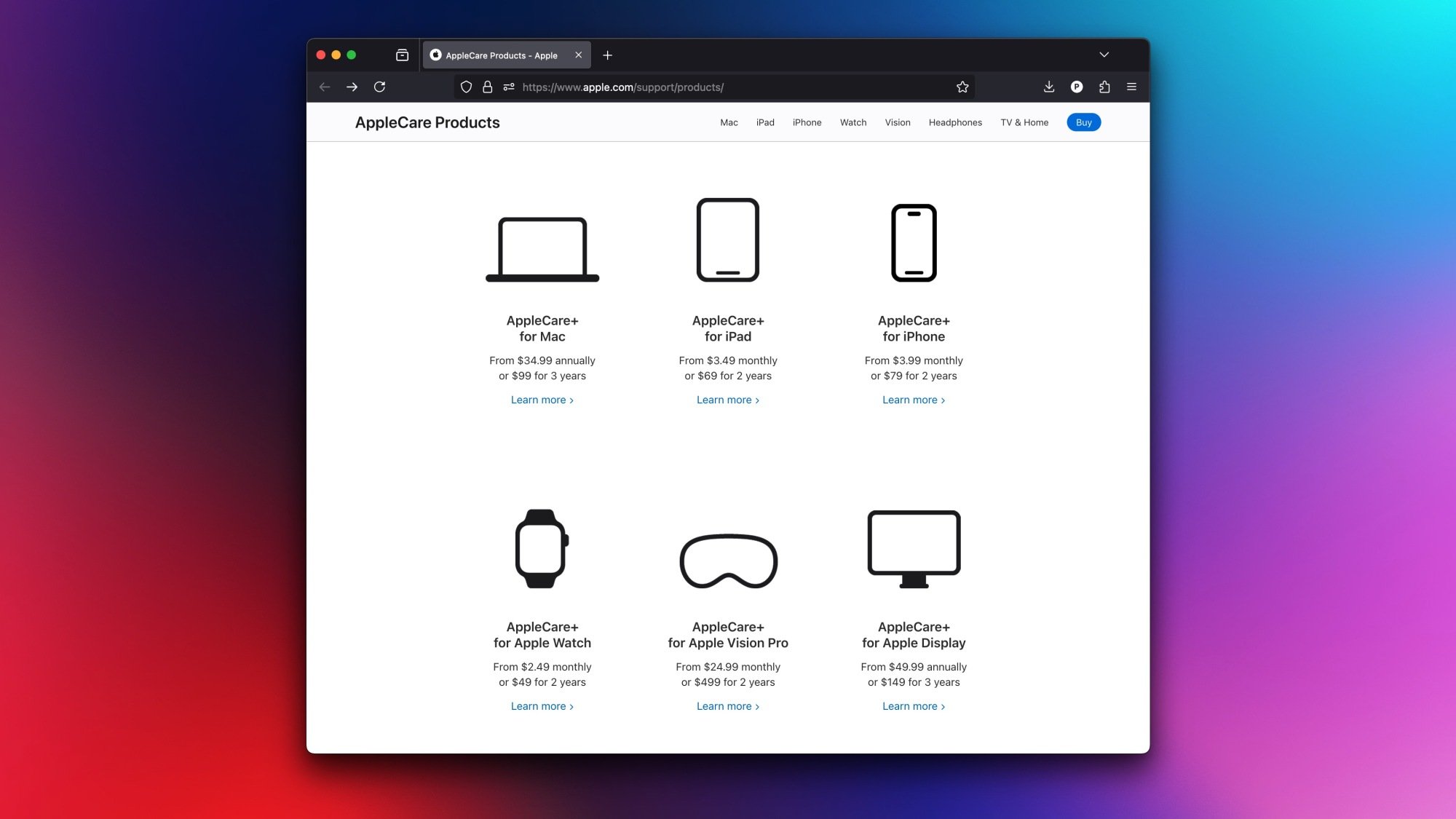Open the Firefox View icon

[402, 55]
